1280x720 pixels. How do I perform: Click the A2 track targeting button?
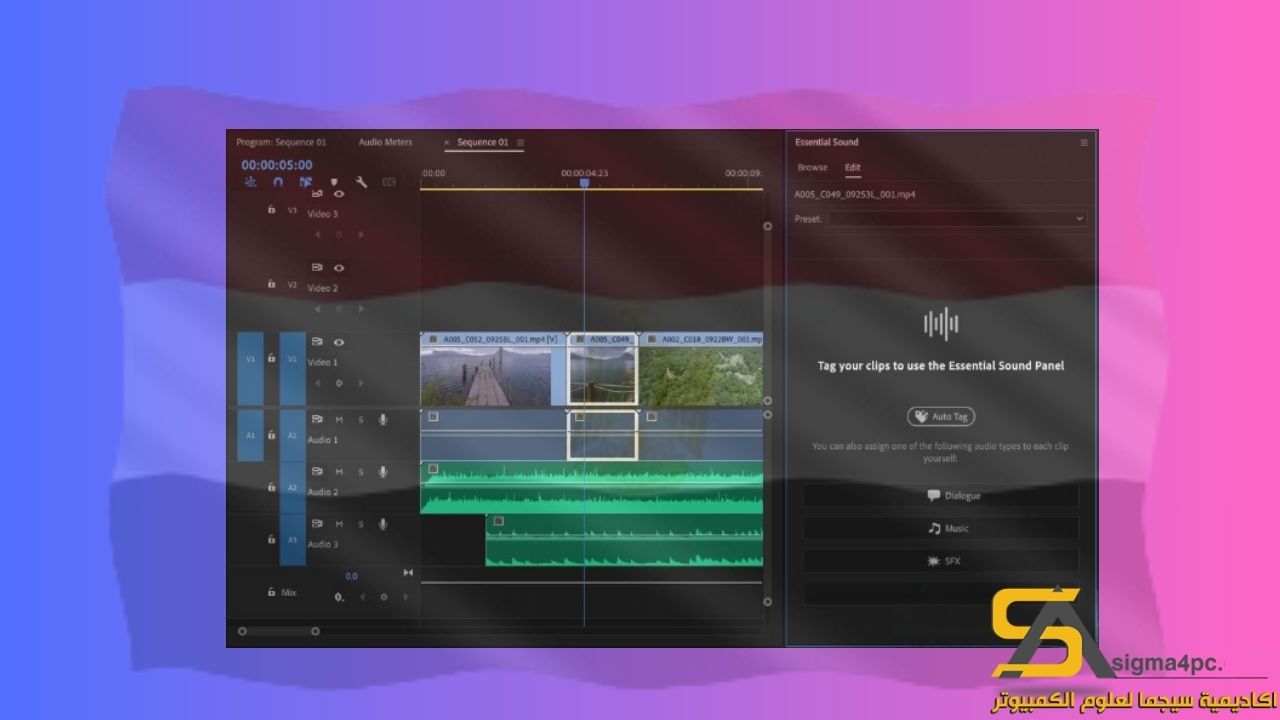[293, 488]
